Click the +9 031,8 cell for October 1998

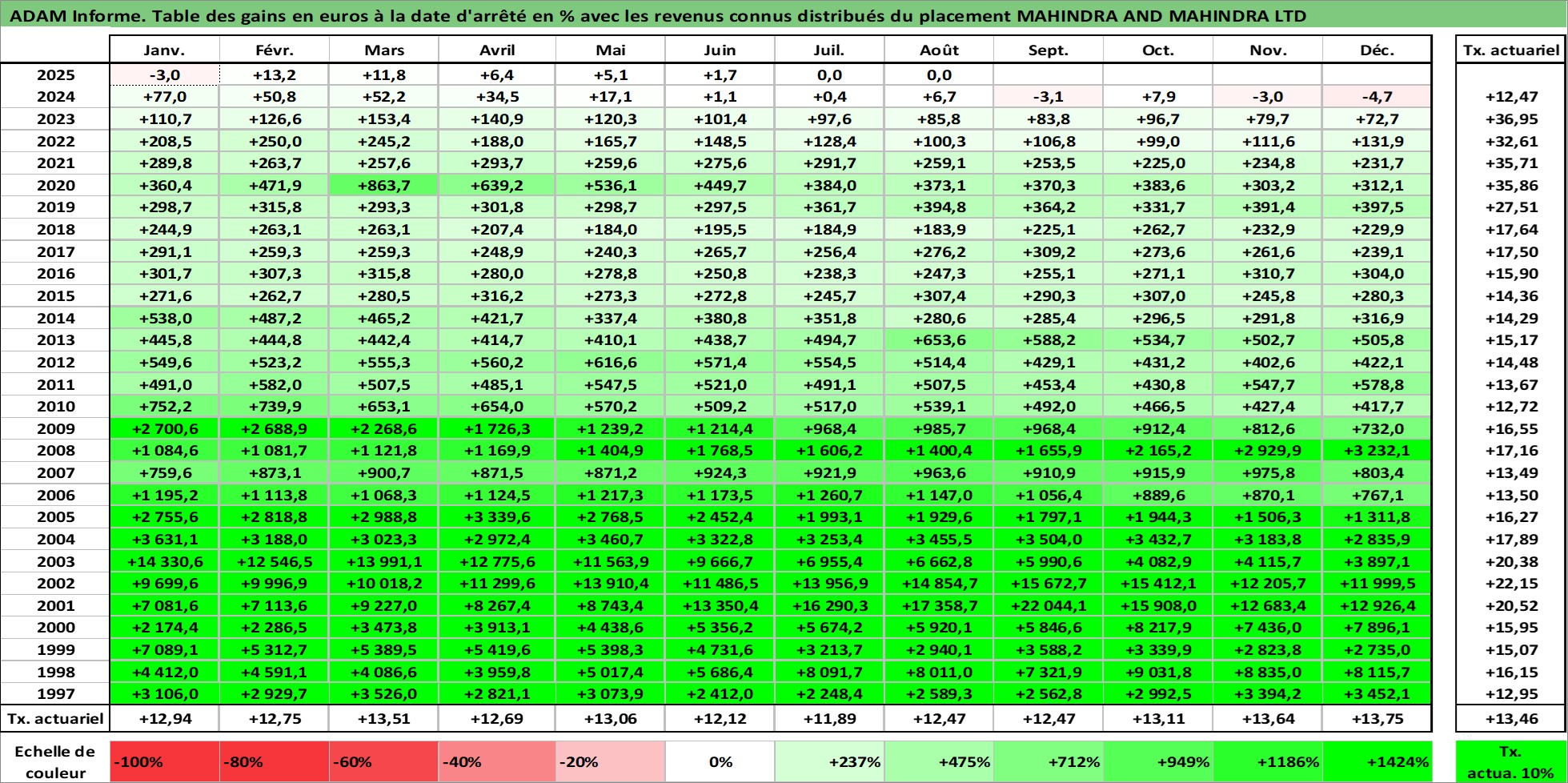1158,673
